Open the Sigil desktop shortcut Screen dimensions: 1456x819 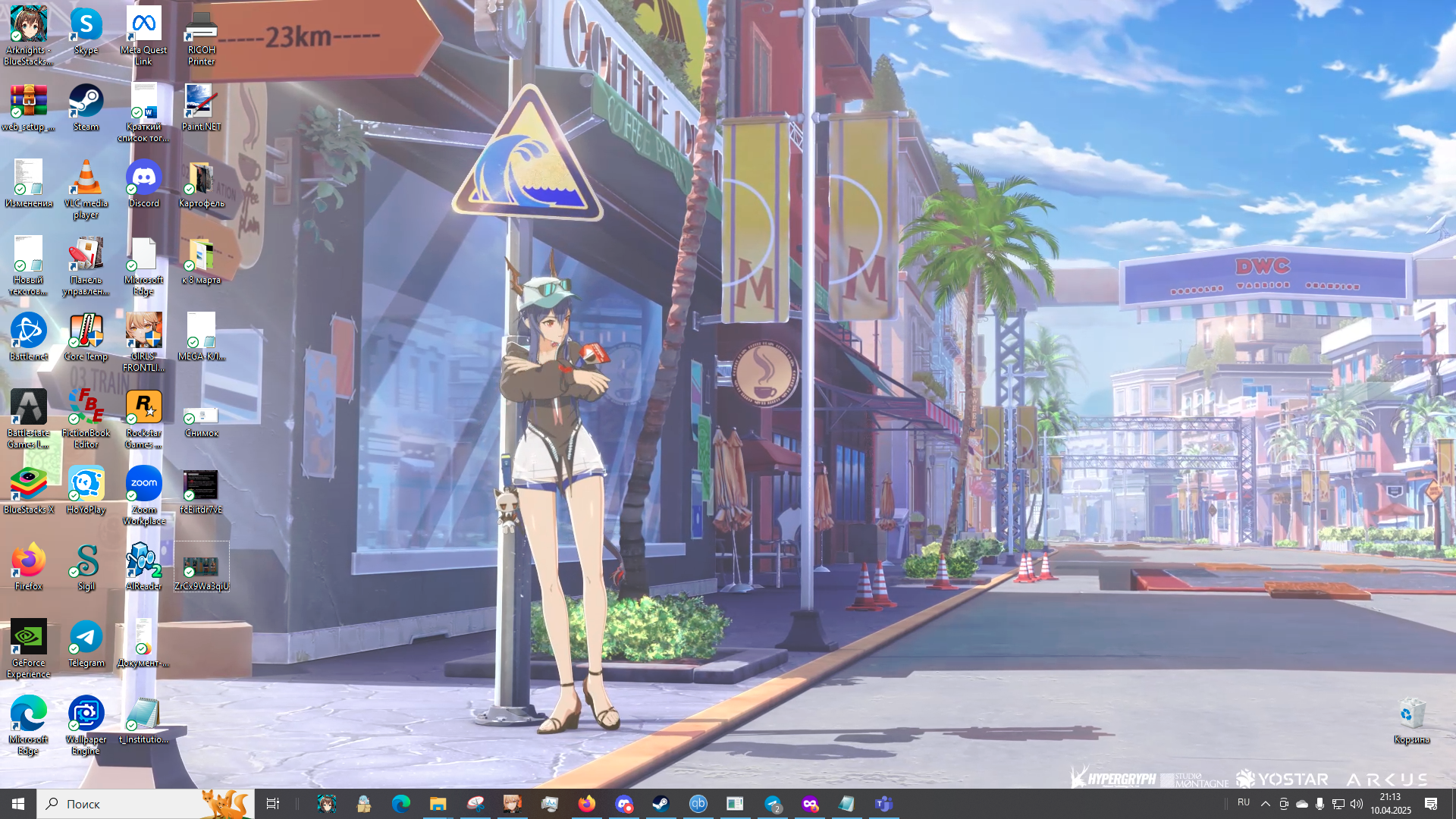(86, 566)
